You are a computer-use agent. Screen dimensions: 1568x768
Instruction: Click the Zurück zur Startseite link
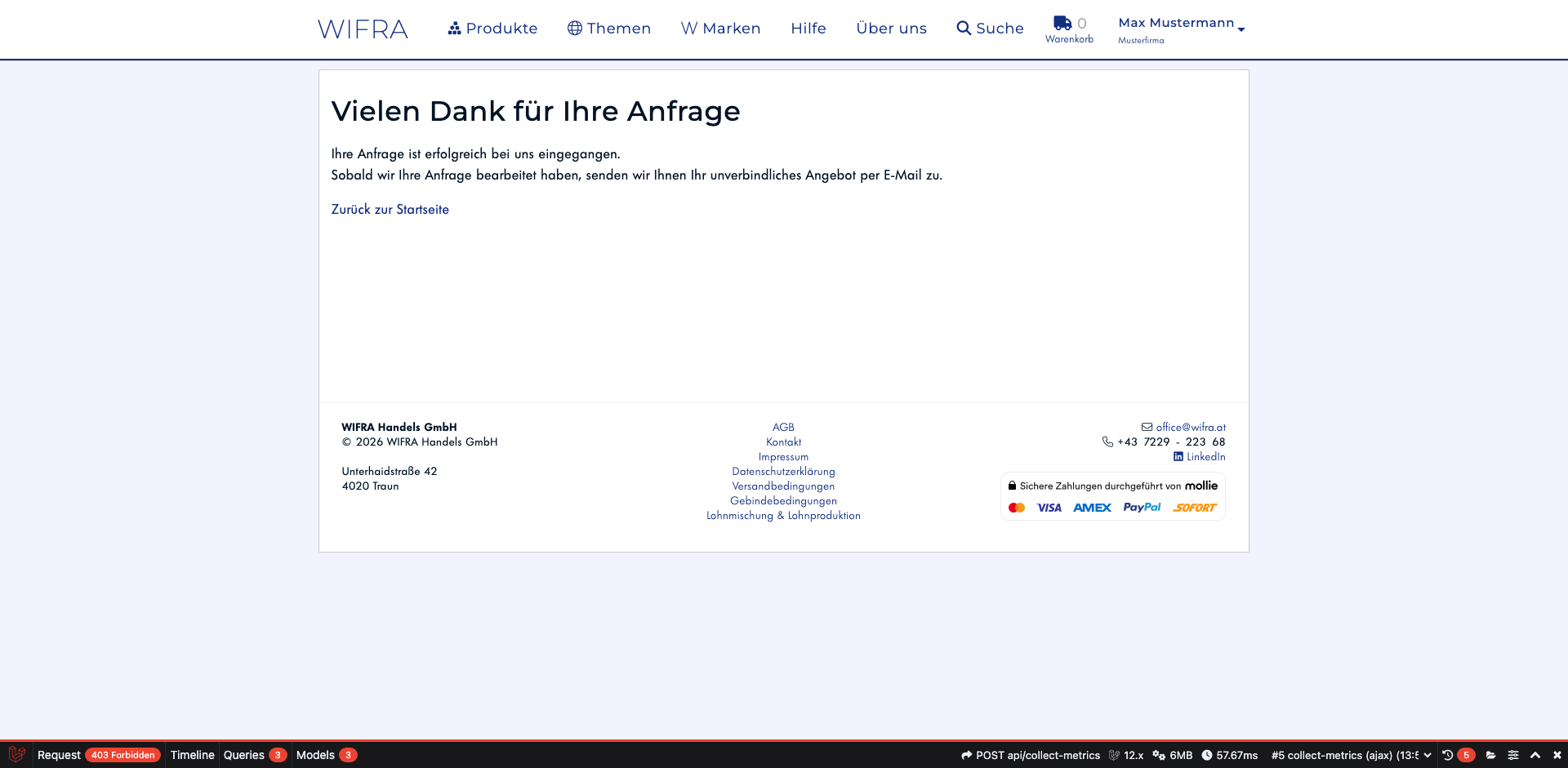coord(390,210)
